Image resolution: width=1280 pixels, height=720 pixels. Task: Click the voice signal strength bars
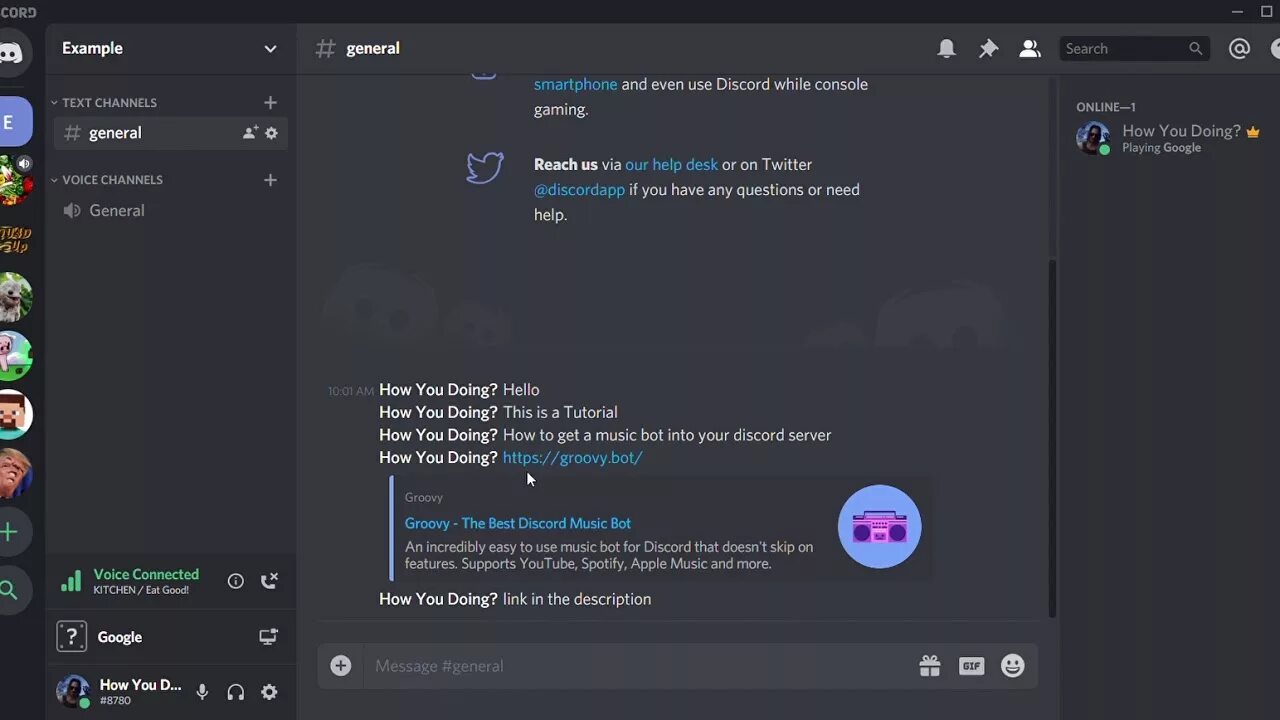71,581
